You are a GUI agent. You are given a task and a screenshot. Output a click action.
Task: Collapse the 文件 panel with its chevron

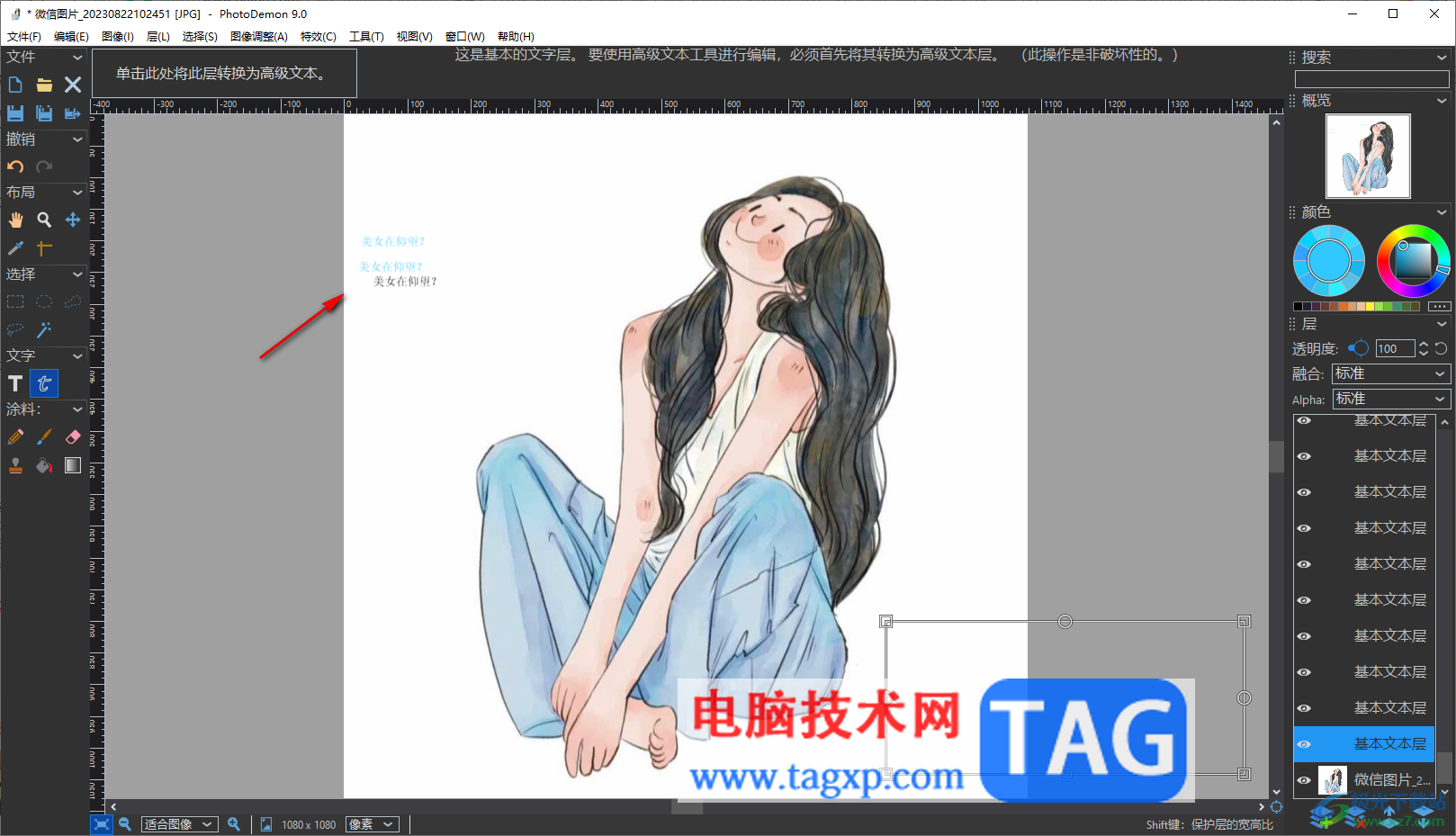77,57
